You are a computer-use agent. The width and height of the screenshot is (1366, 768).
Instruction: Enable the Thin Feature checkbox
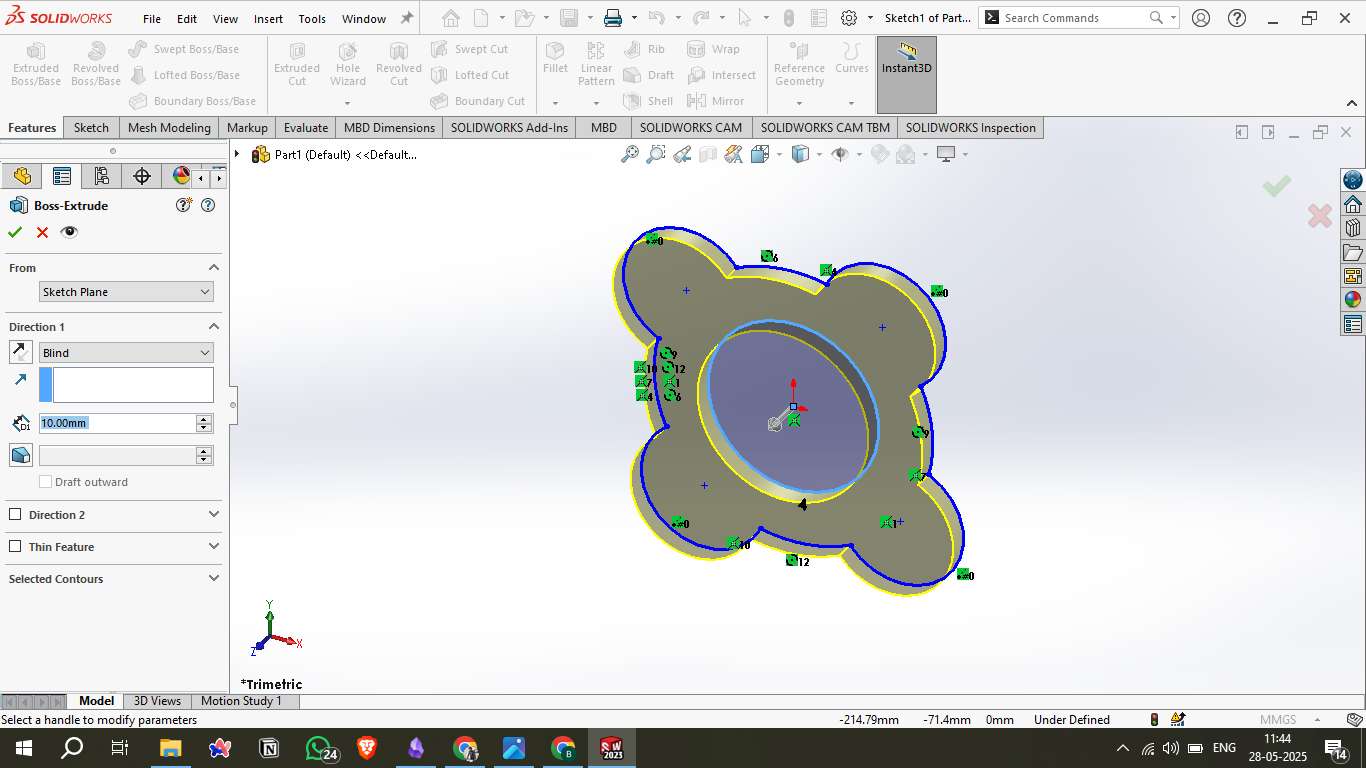click(15, 547)
